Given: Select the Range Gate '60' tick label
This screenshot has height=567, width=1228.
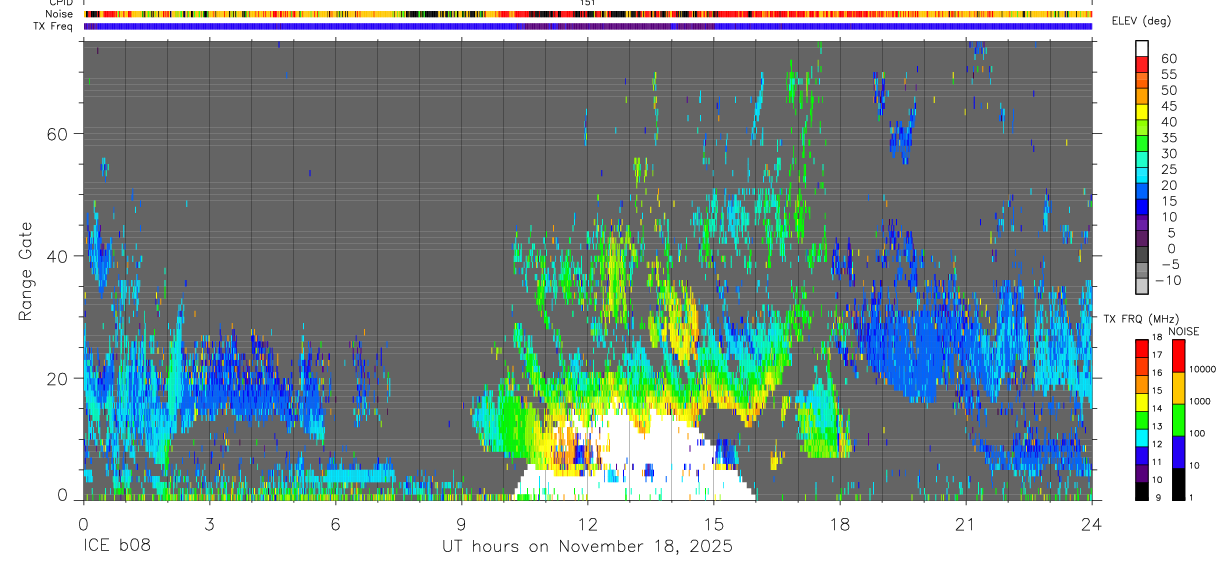Looking at the screenshot, I should click(x=58, y=134).
